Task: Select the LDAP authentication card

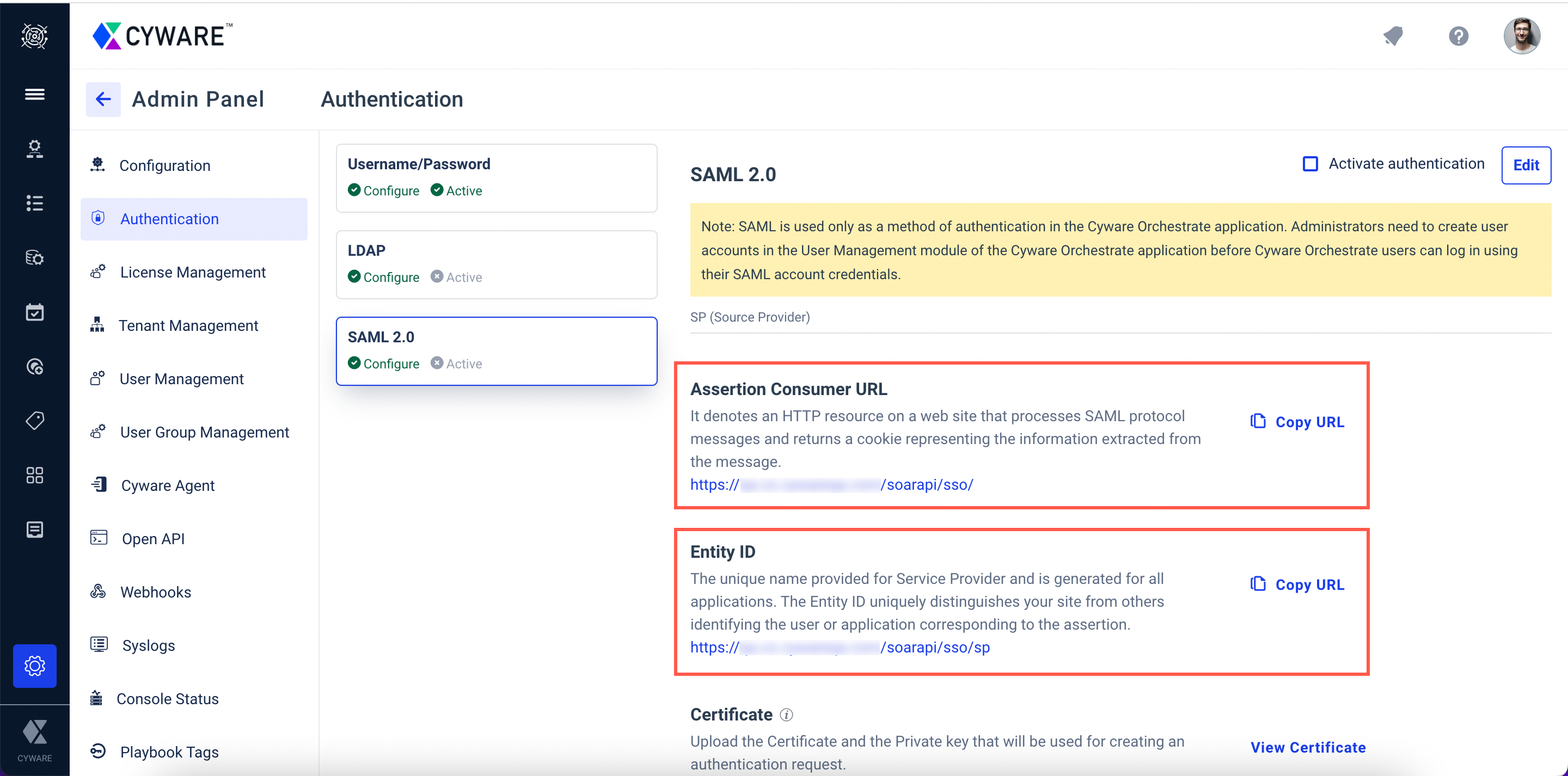Action: click(x=496, y=263)
